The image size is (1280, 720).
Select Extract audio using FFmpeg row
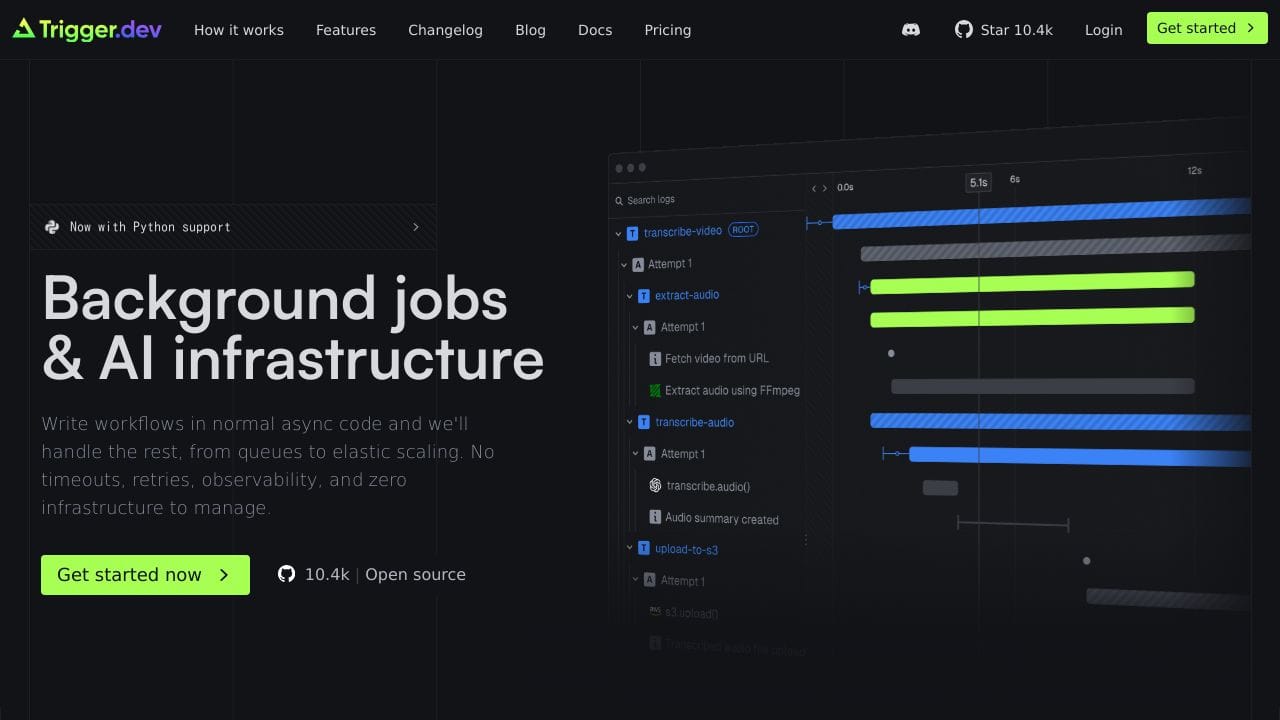coord(733,390)
